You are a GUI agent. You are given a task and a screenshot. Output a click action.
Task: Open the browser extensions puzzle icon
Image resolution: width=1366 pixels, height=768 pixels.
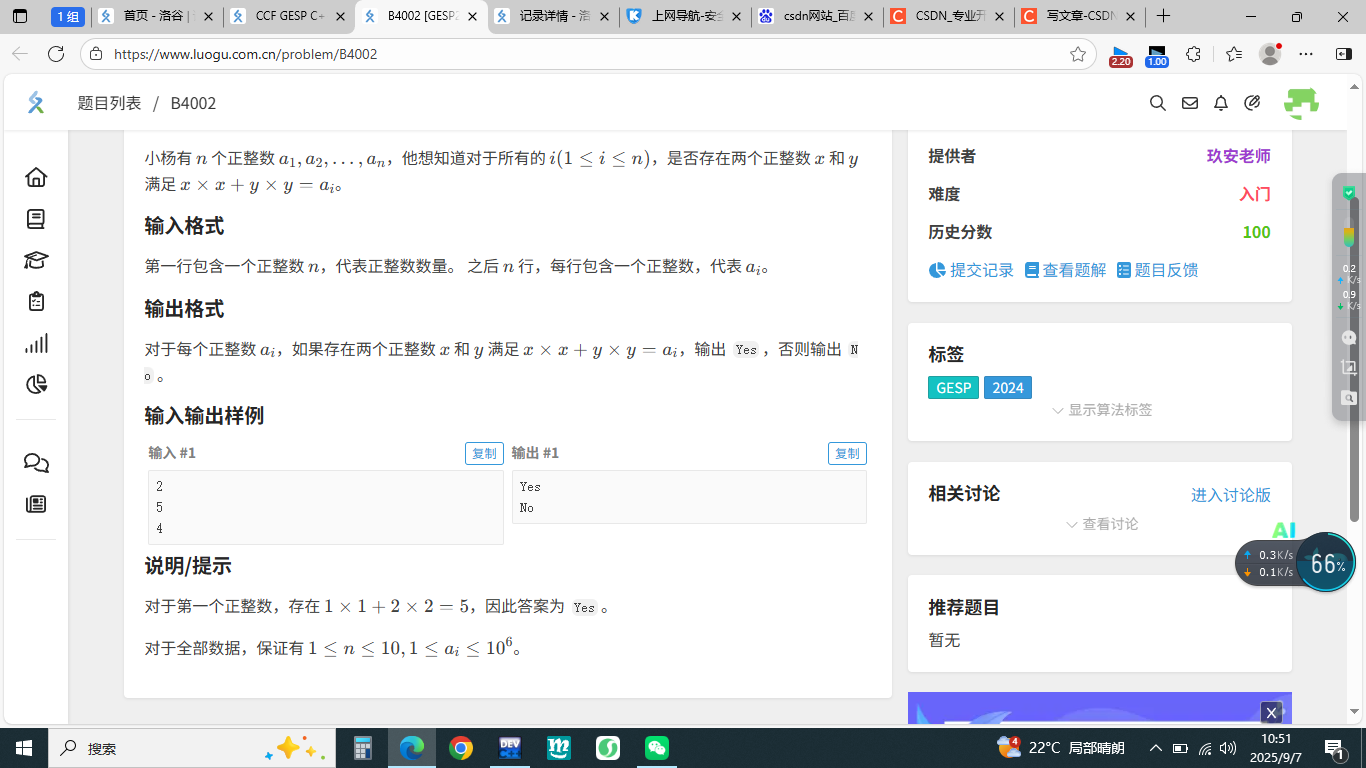coord(1193,54)
